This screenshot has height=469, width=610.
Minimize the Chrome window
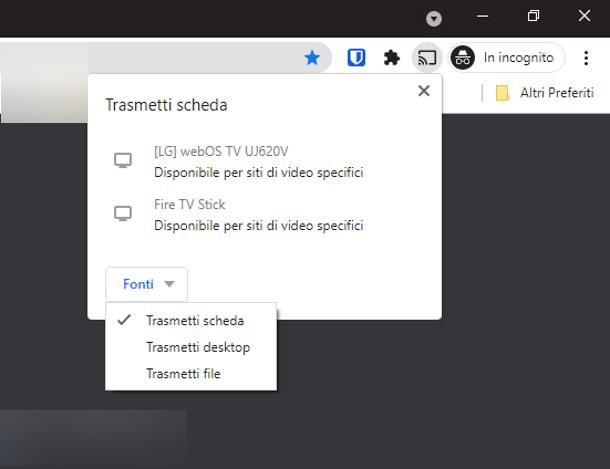(x=482, y=16)
